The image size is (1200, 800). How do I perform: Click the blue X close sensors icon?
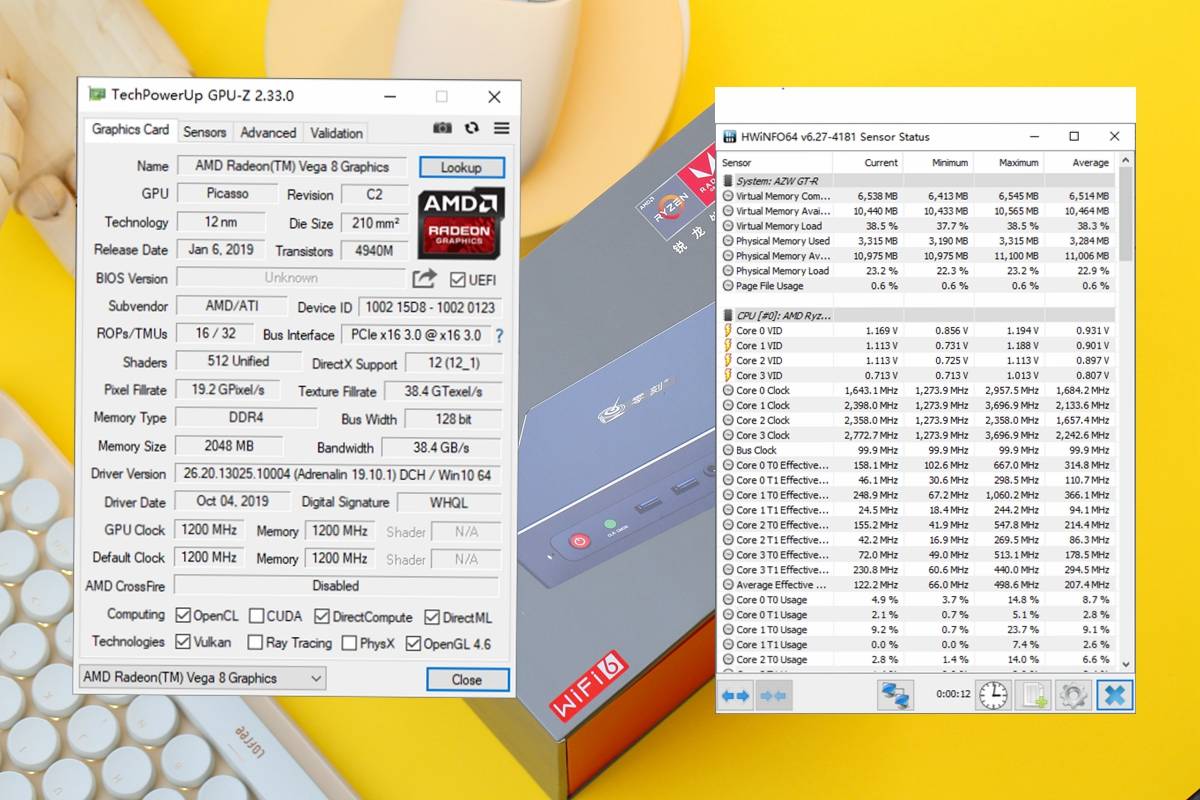click(x=1114, y=695)
